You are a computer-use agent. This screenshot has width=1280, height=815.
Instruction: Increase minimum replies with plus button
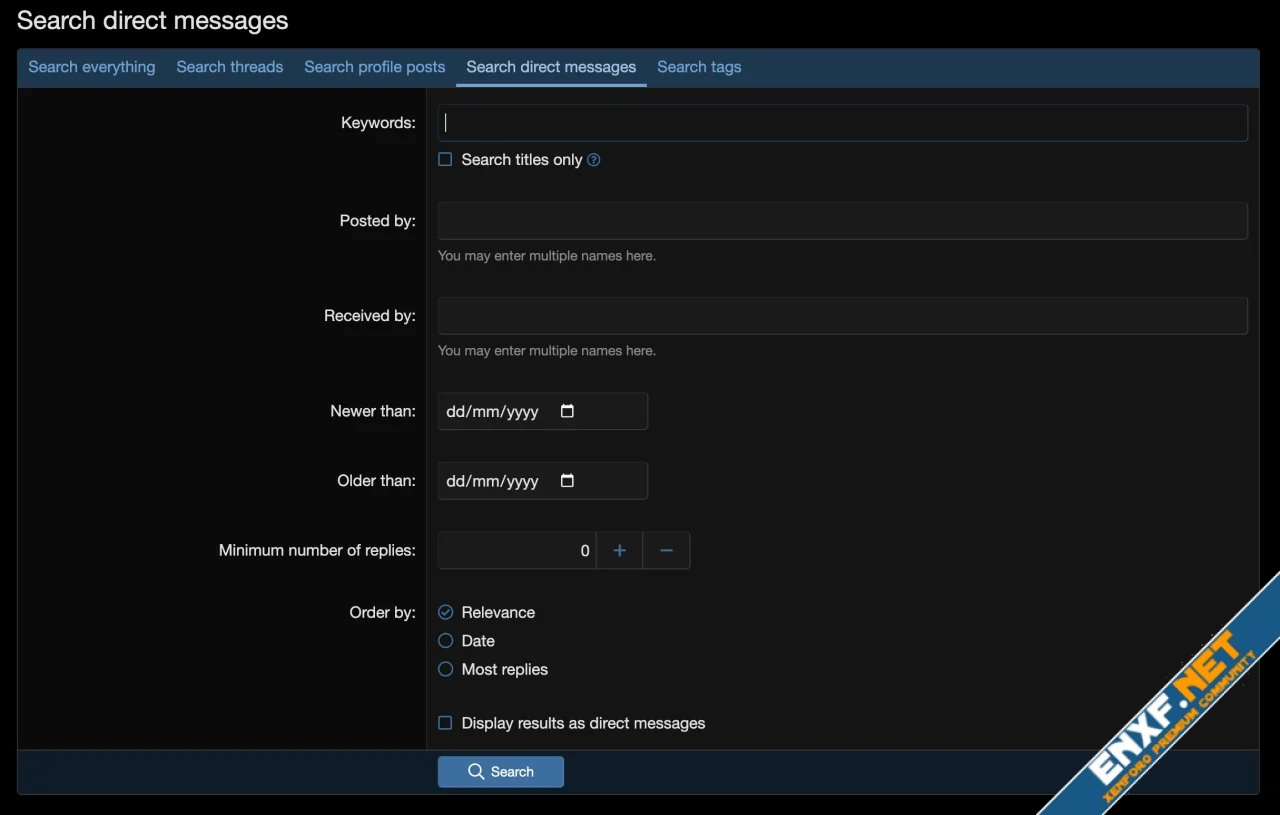[620, 550]
